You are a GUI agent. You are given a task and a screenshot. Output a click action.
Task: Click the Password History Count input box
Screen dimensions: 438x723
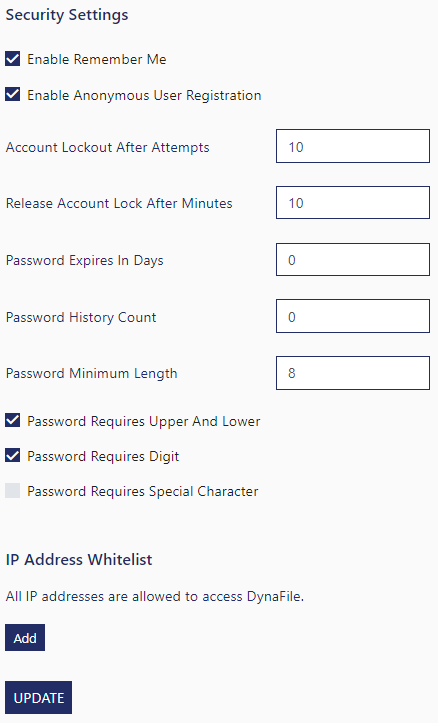pos(353,316)
